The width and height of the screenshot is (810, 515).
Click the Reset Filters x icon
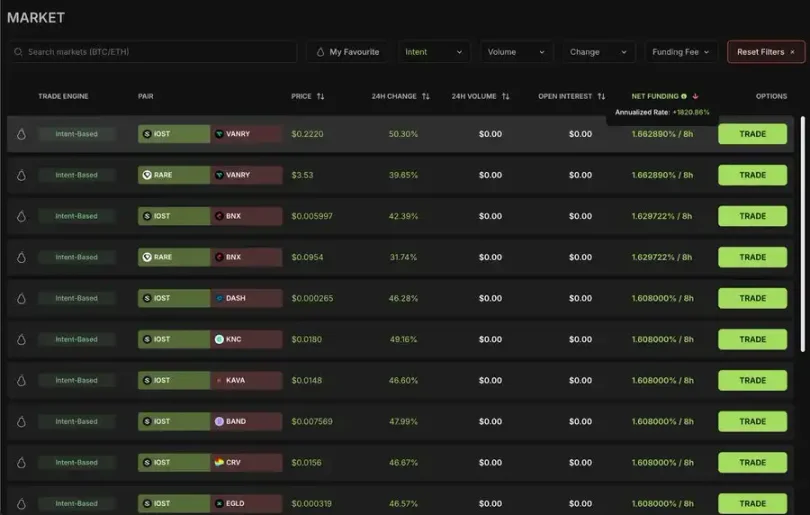click(x=792, y=52)
